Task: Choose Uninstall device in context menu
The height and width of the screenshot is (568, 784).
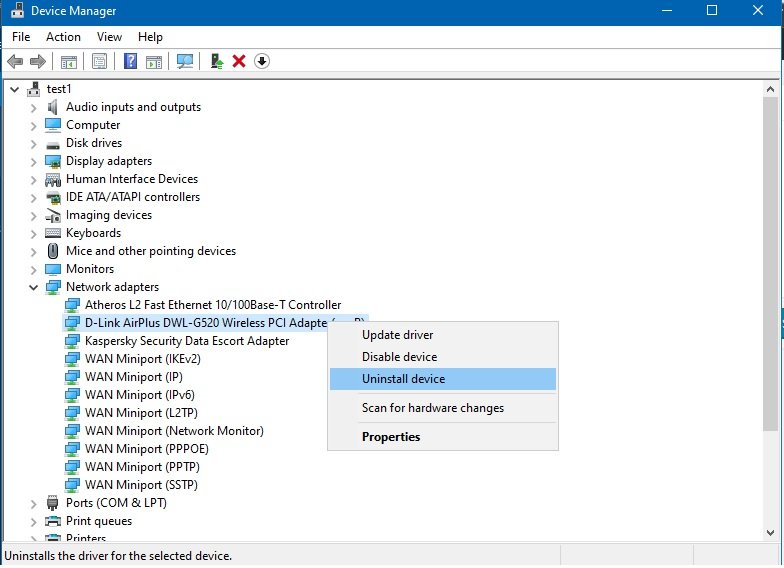Action: pyautogui.click(x=443, y=379)
